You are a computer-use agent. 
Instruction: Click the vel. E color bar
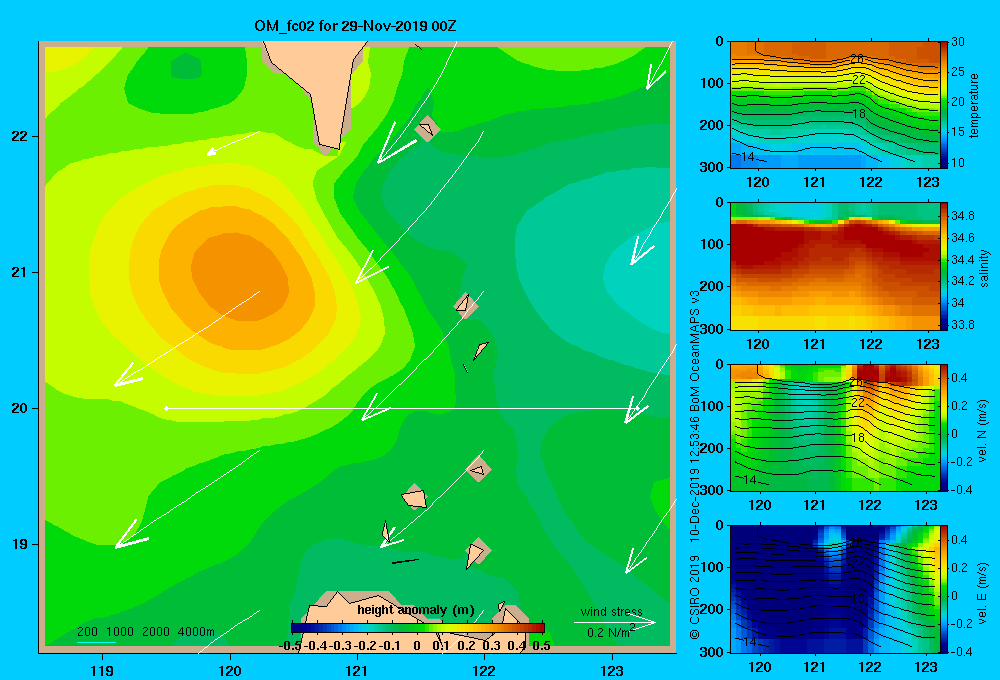click(x=944, y=589)
